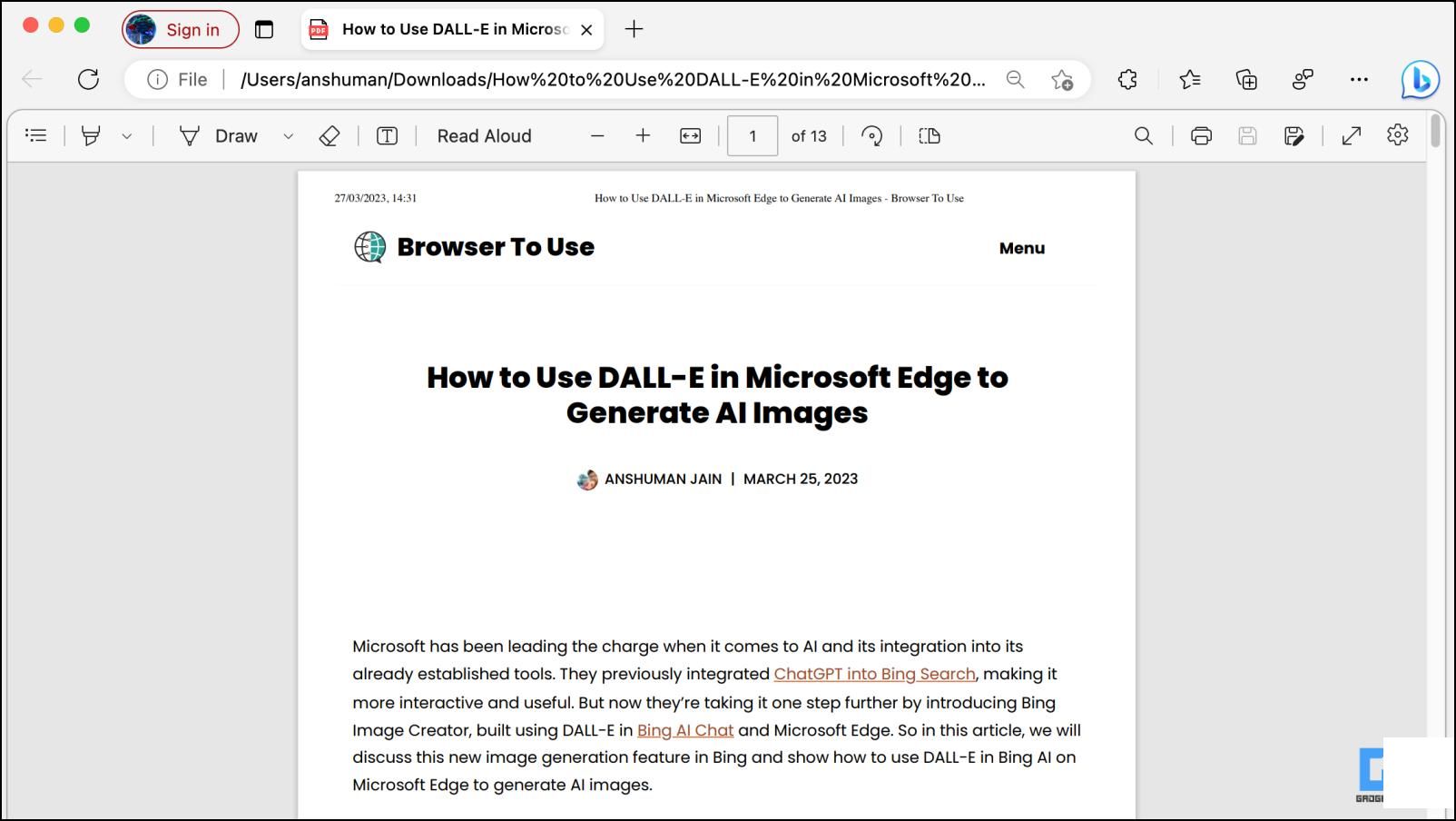Go back to previous page
This screenshot has width=1456, height=821.
click(x=32, y=80)
